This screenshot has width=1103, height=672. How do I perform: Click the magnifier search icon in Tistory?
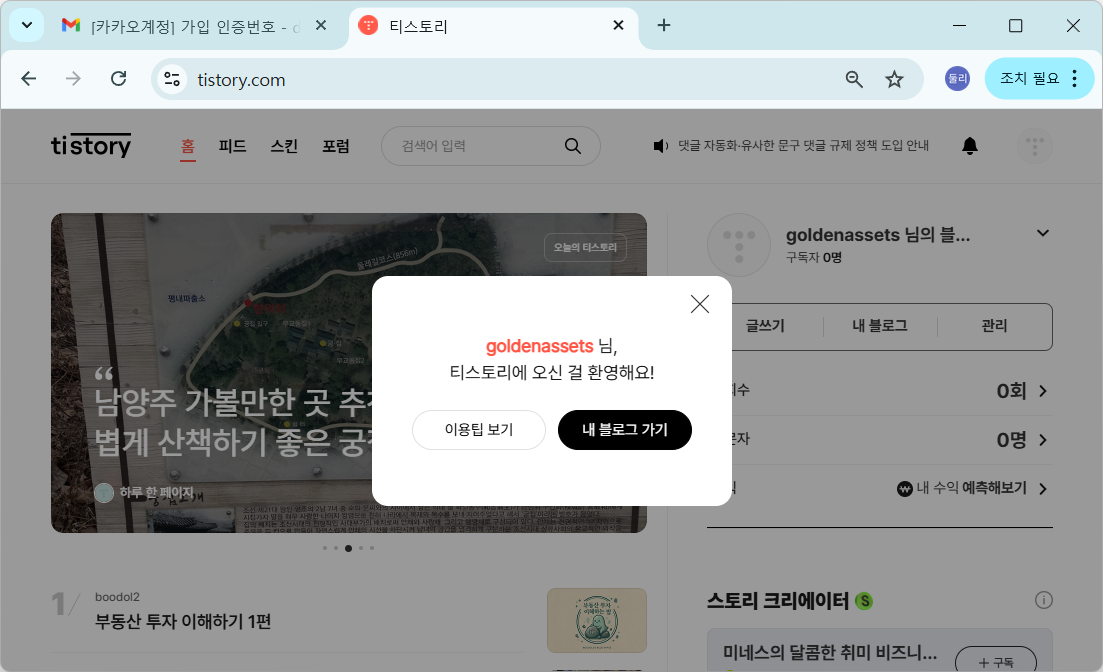tap(573, 146)
